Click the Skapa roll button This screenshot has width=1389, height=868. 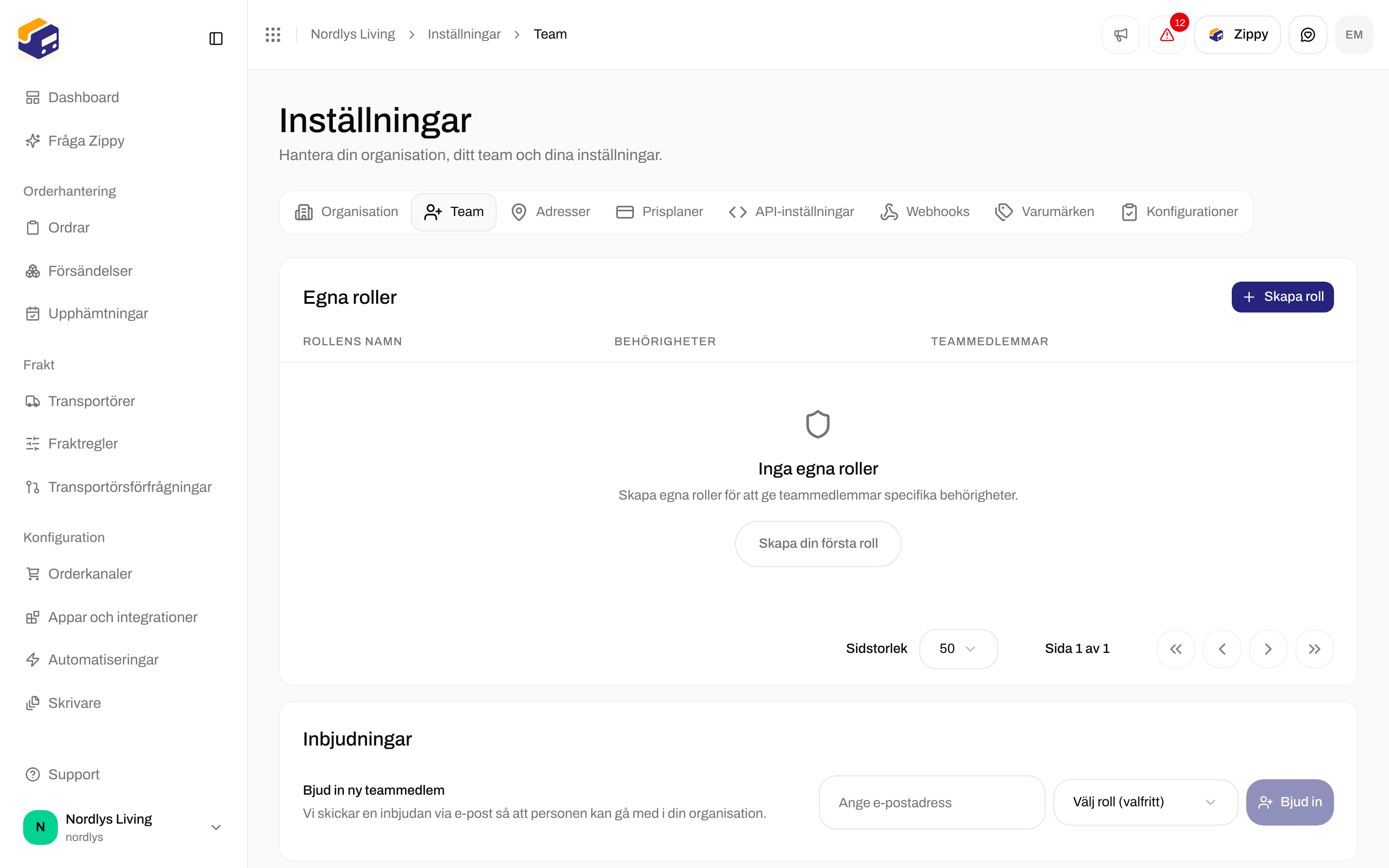[x=1282, y=297]
